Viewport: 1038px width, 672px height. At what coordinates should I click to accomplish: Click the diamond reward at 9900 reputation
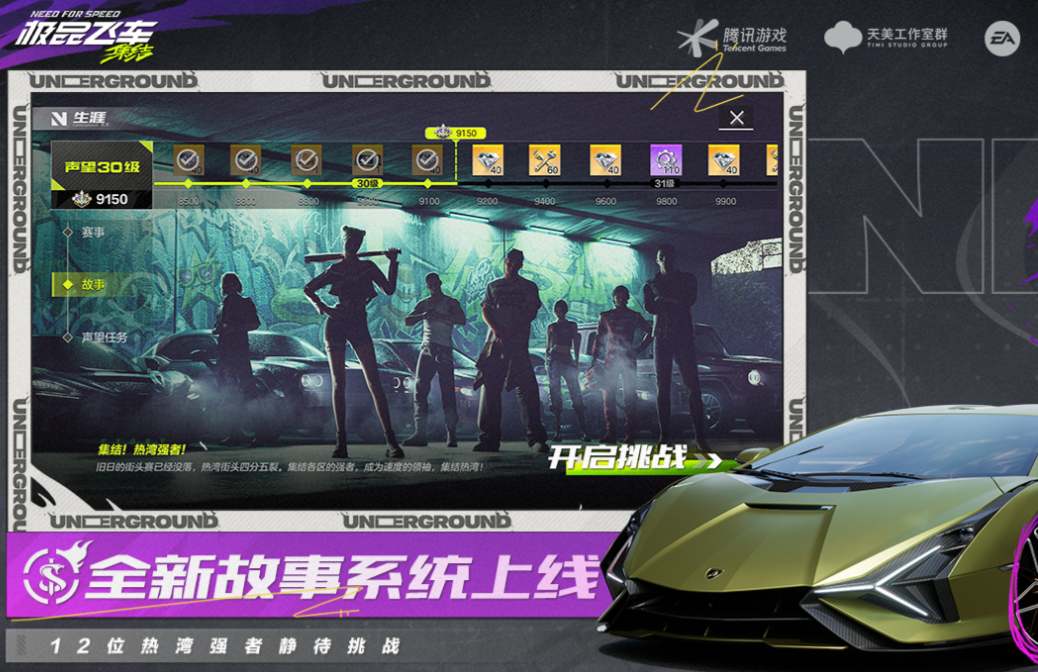click(x=724, y=160)
